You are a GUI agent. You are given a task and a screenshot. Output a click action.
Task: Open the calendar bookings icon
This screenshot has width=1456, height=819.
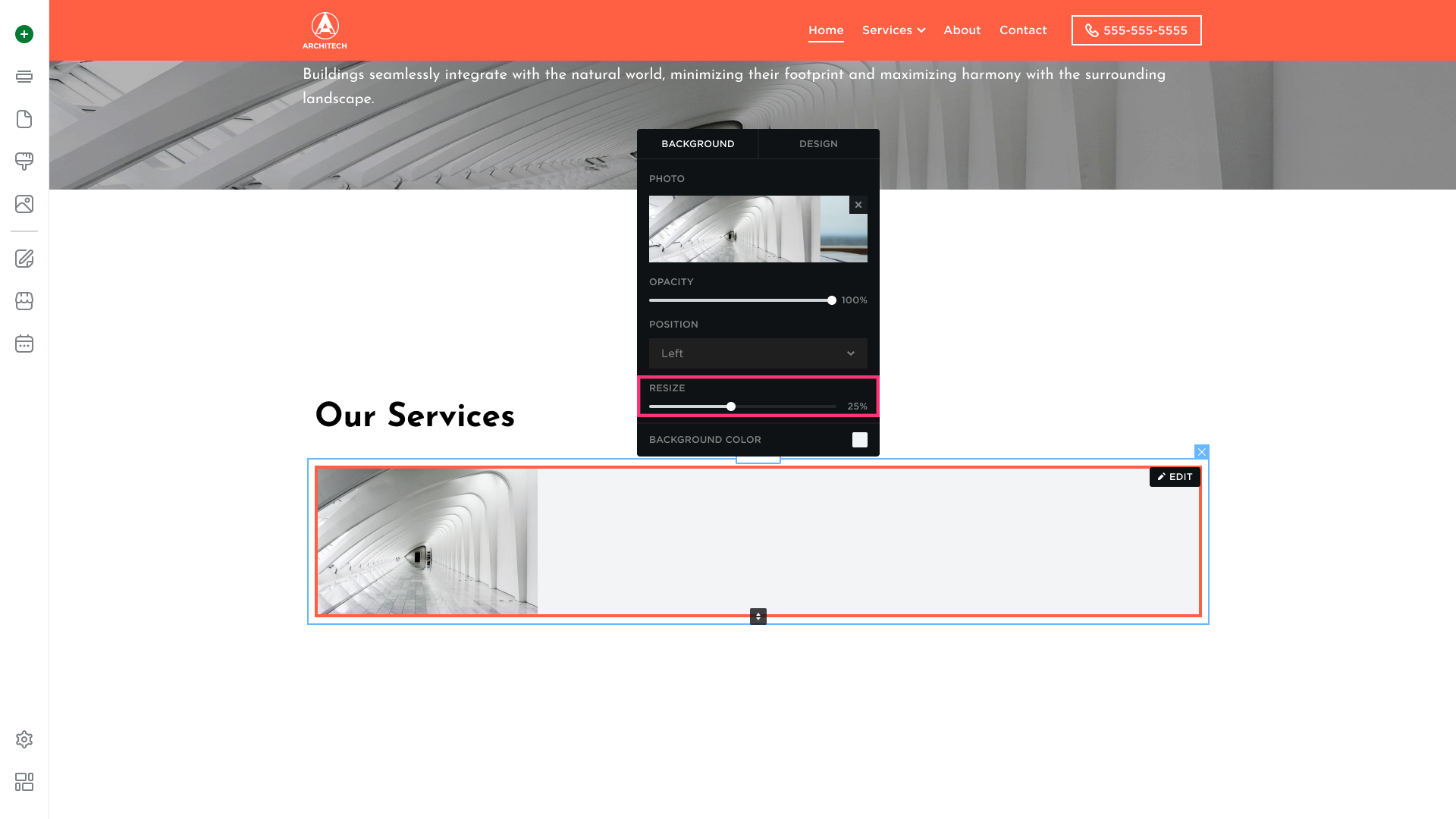(24, 344)
